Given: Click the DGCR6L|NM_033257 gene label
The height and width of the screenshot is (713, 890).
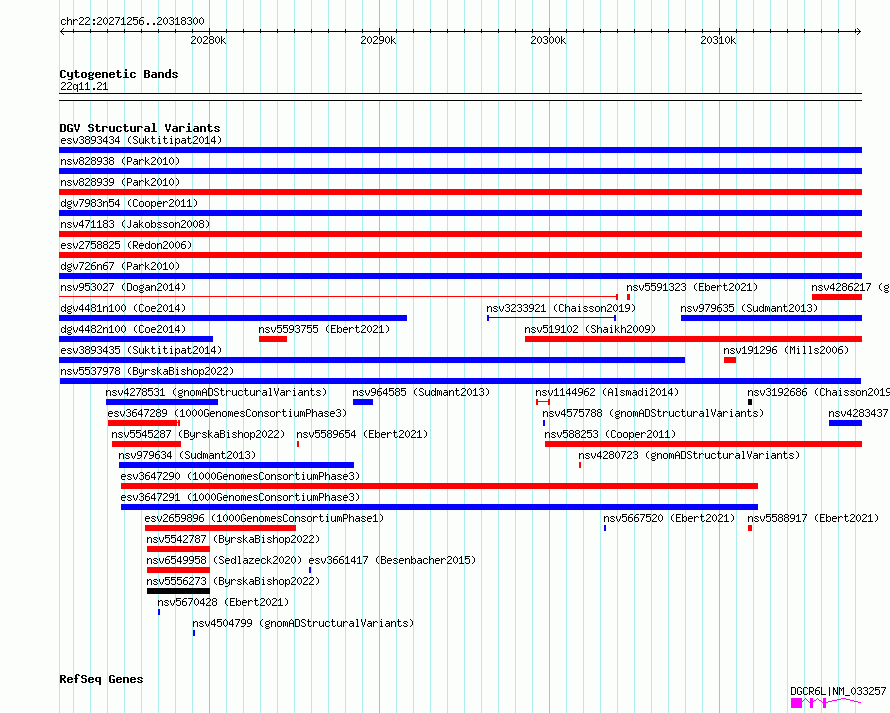Looking at the screenshot, I should click(x=838, y=691).
